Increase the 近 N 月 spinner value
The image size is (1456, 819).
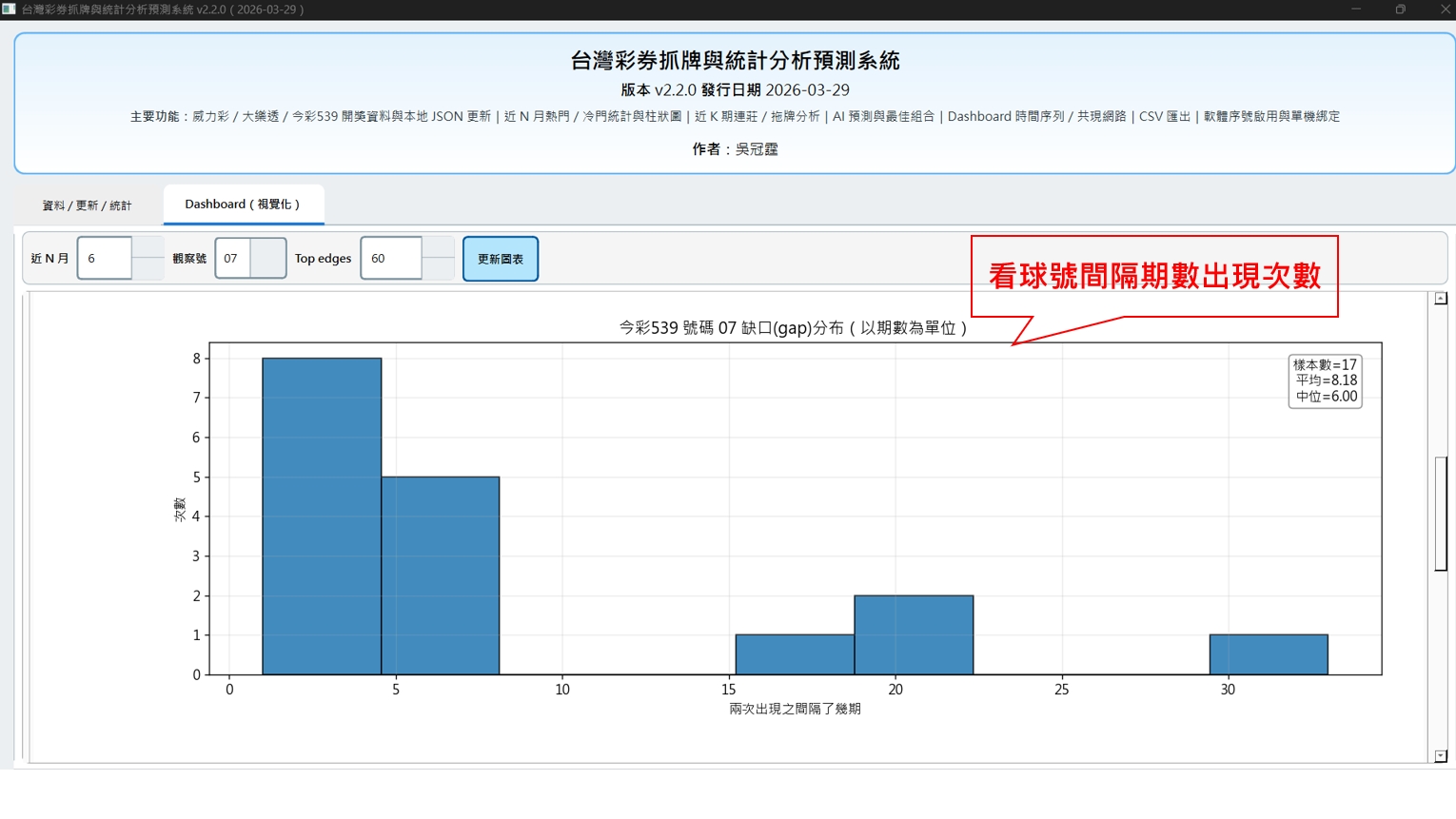point(148,248)
